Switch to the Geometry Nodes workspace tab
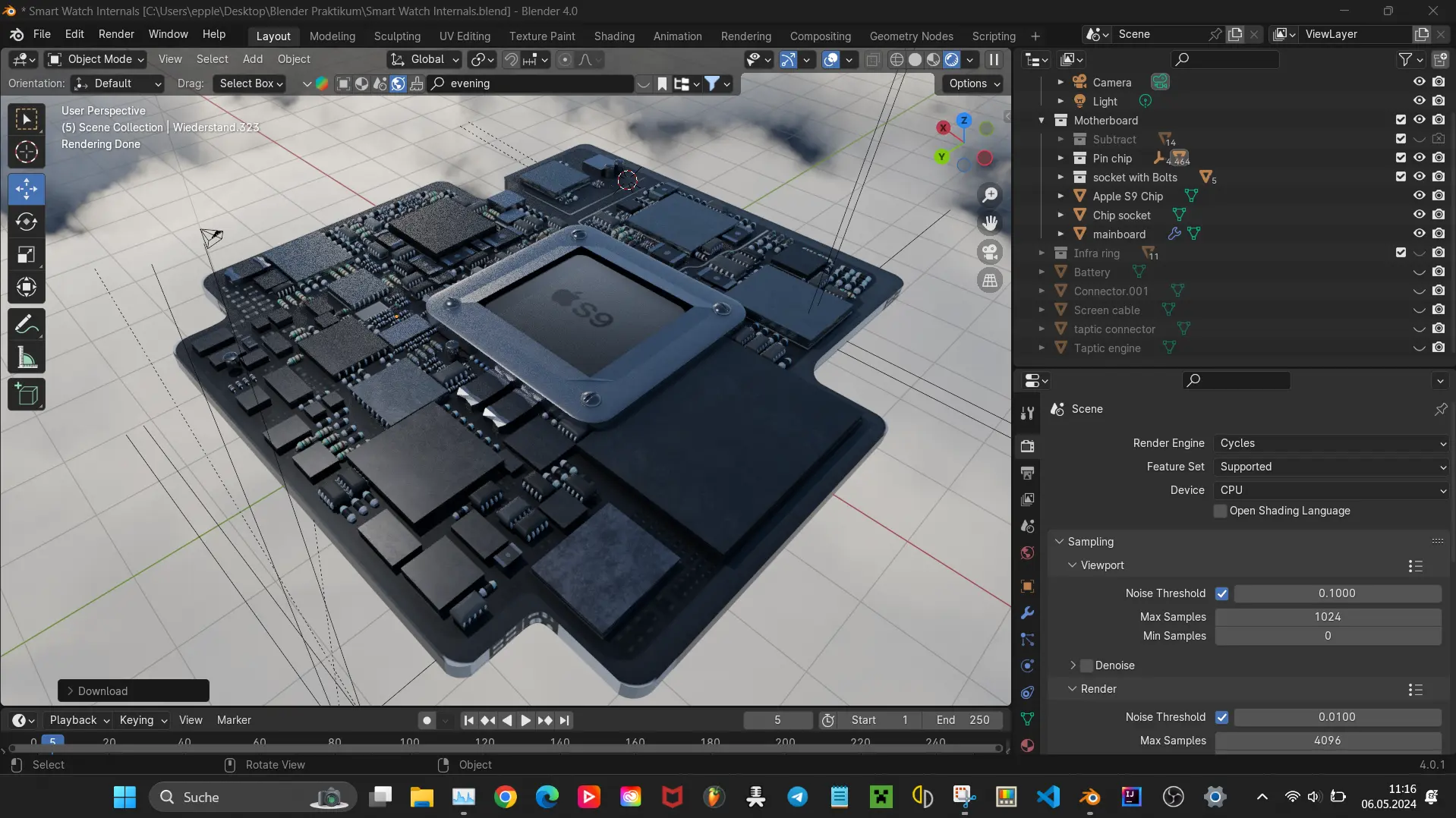 pyautogui.click(x=911, y=36)
